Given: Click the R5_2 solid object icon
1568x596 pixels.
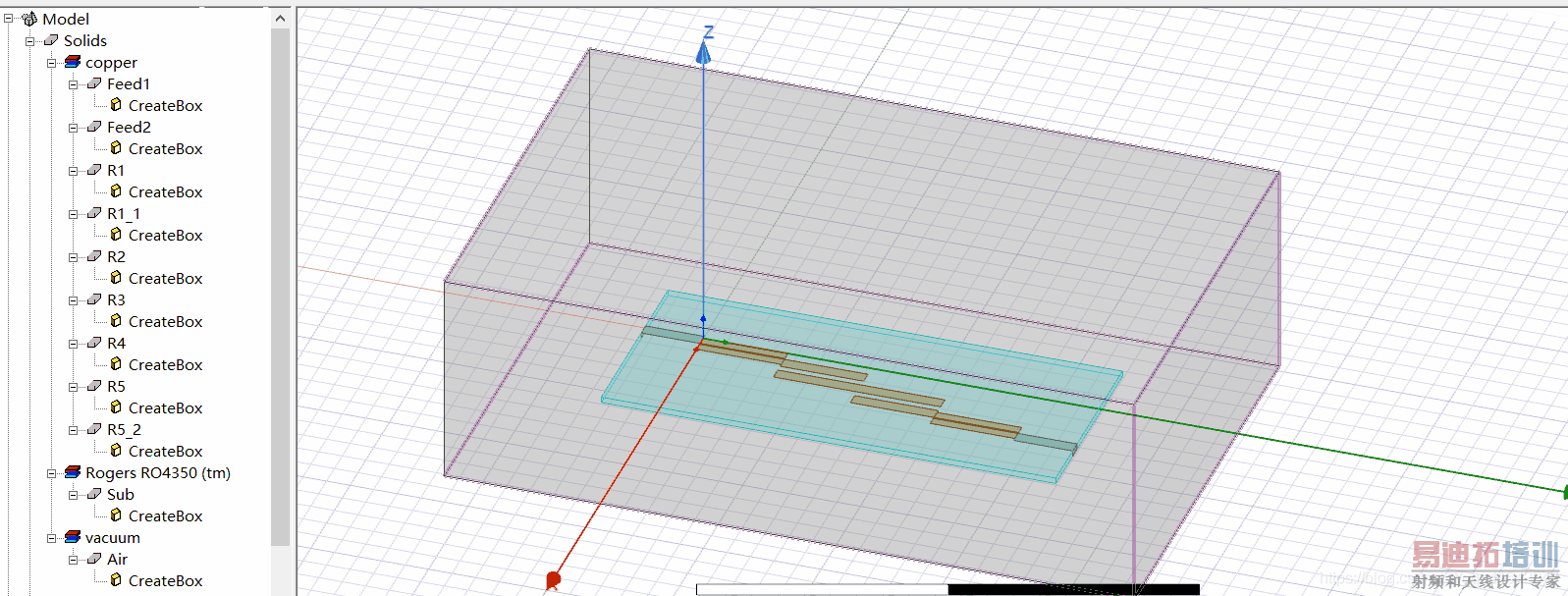Looking at the screenshot, I should pos(94,429).
